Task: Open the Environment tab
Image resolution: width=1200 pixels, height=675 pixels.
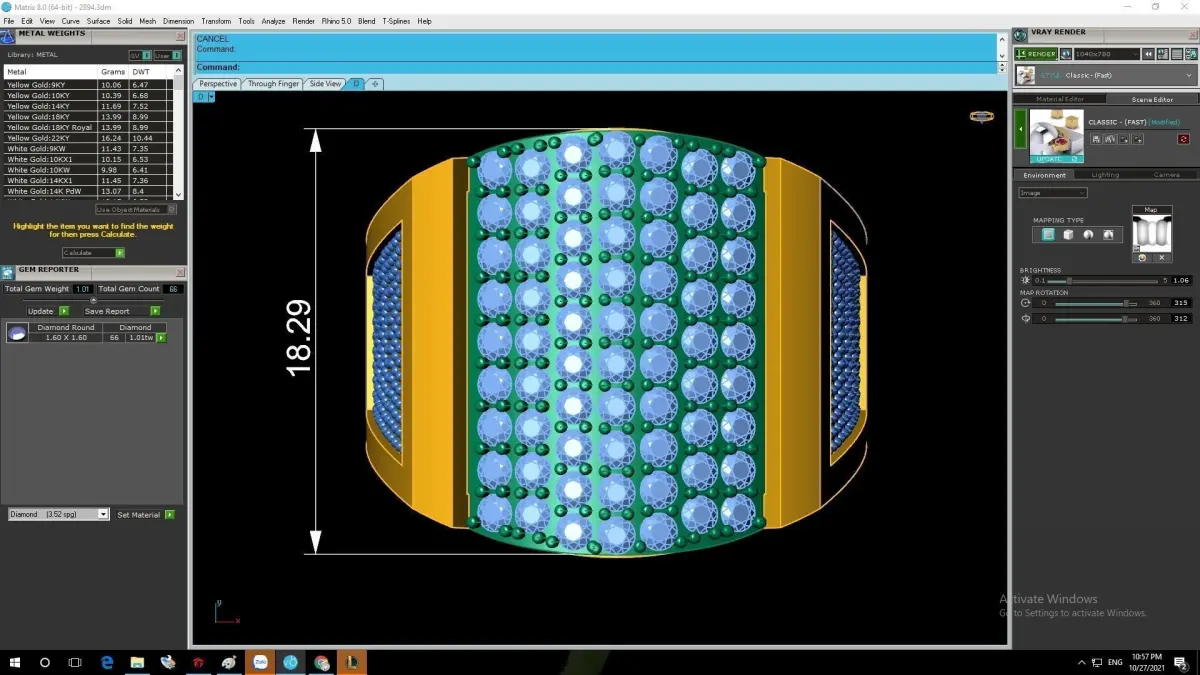Action: [1044, 175]
